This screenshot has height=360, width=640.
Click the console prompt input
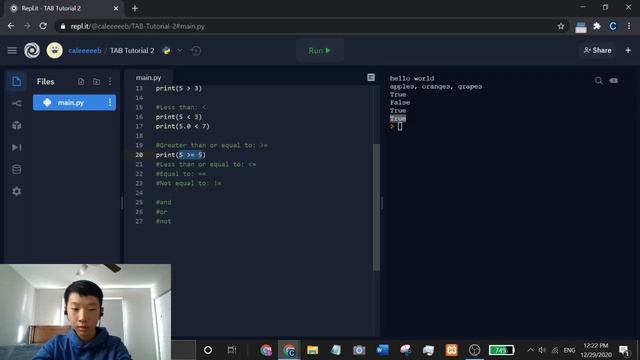point(400,127)
